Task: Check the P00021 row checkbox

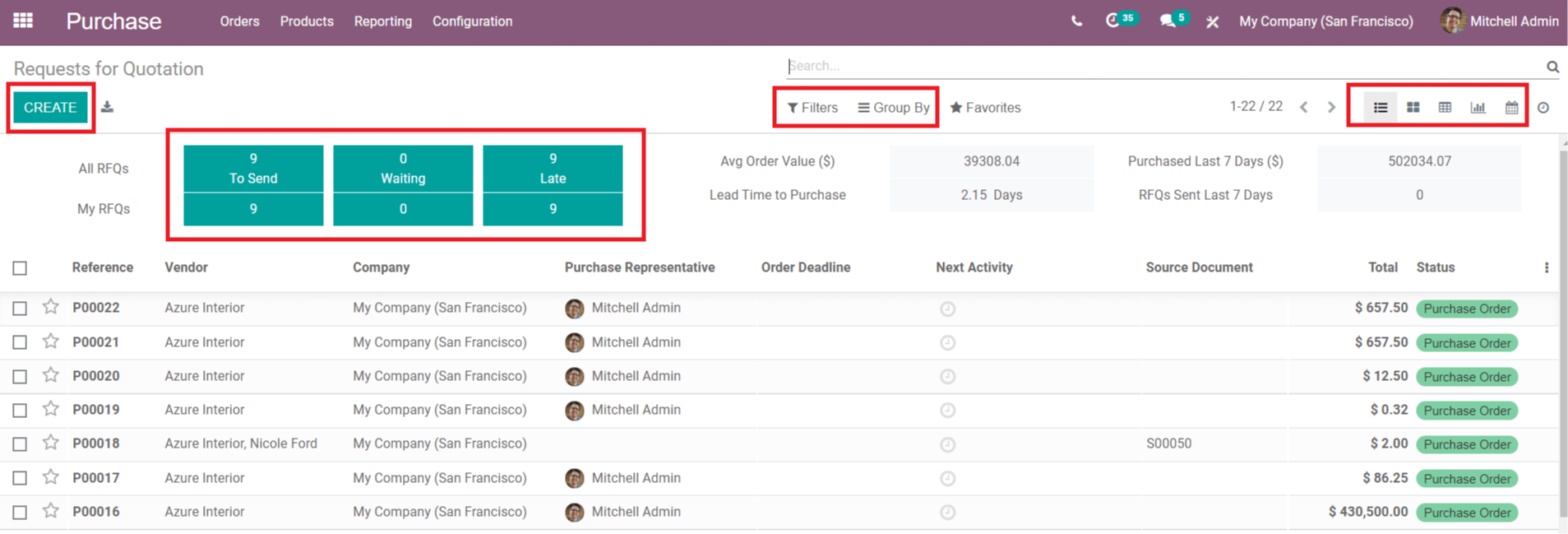Action: click(20, 342)
